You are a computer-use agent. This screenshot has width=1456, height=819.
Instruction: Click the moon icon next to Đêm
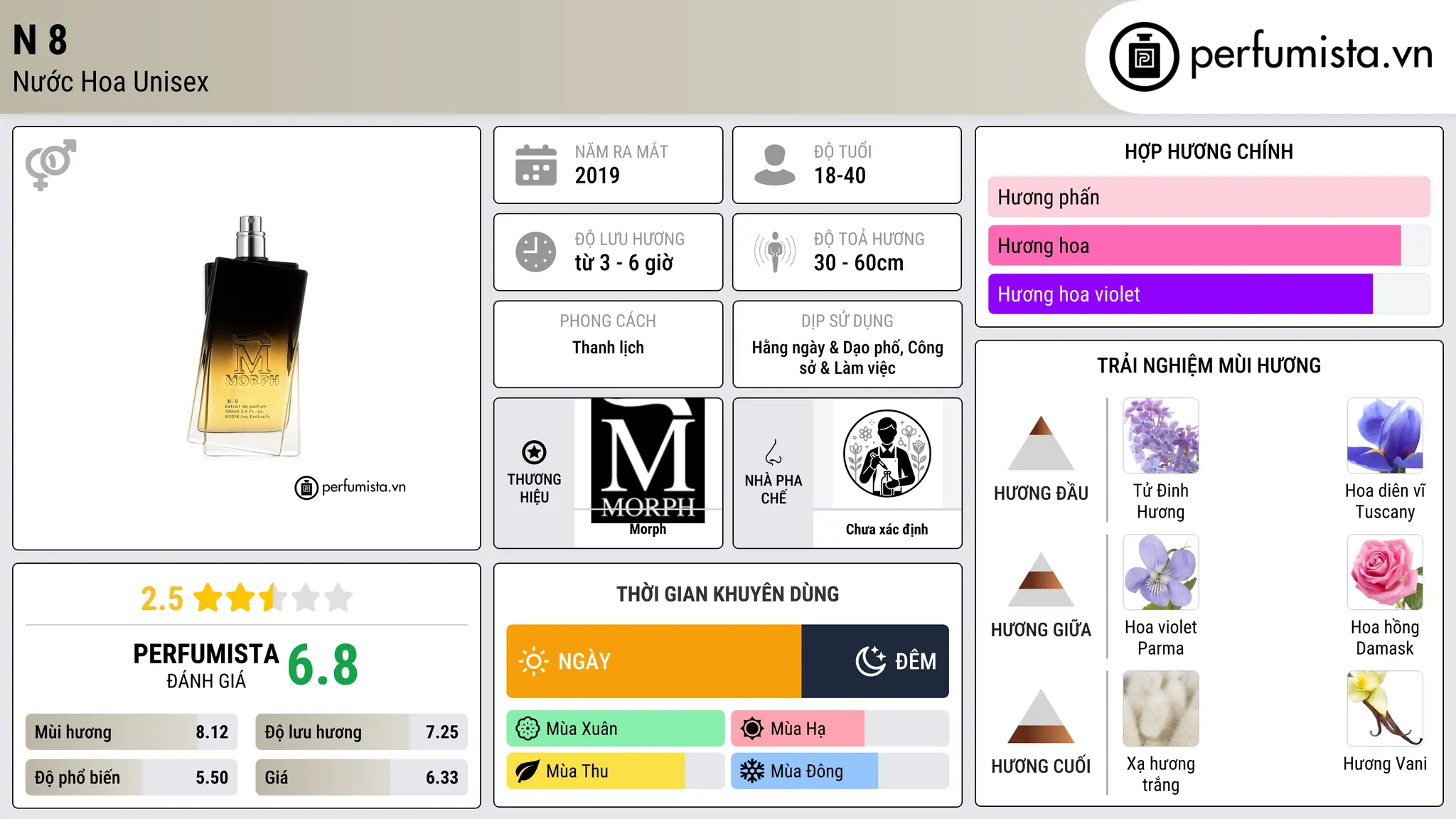click(x=871, y=661)
